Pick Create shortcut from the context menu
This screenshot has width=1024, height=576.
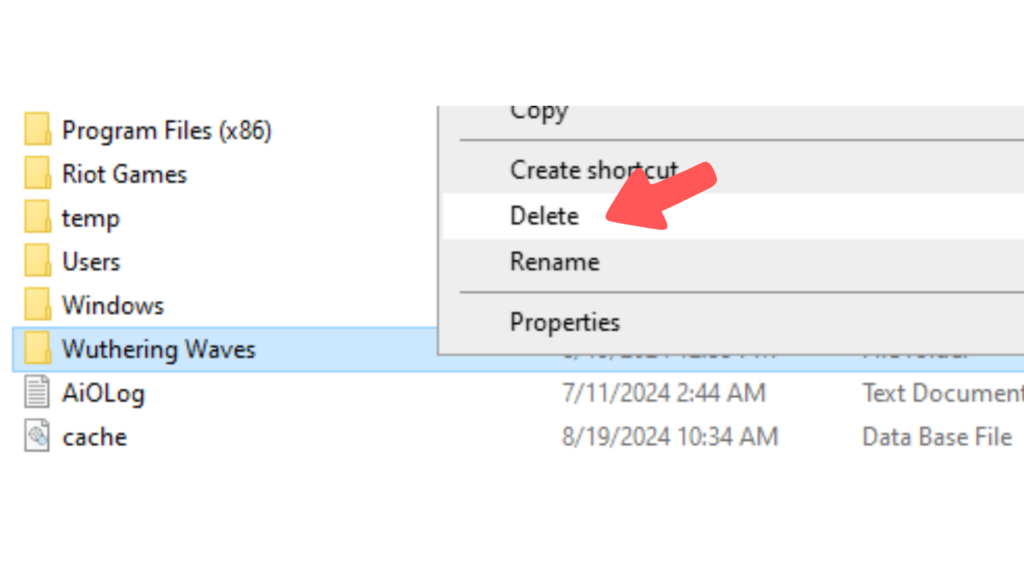(x=593, y=169)
